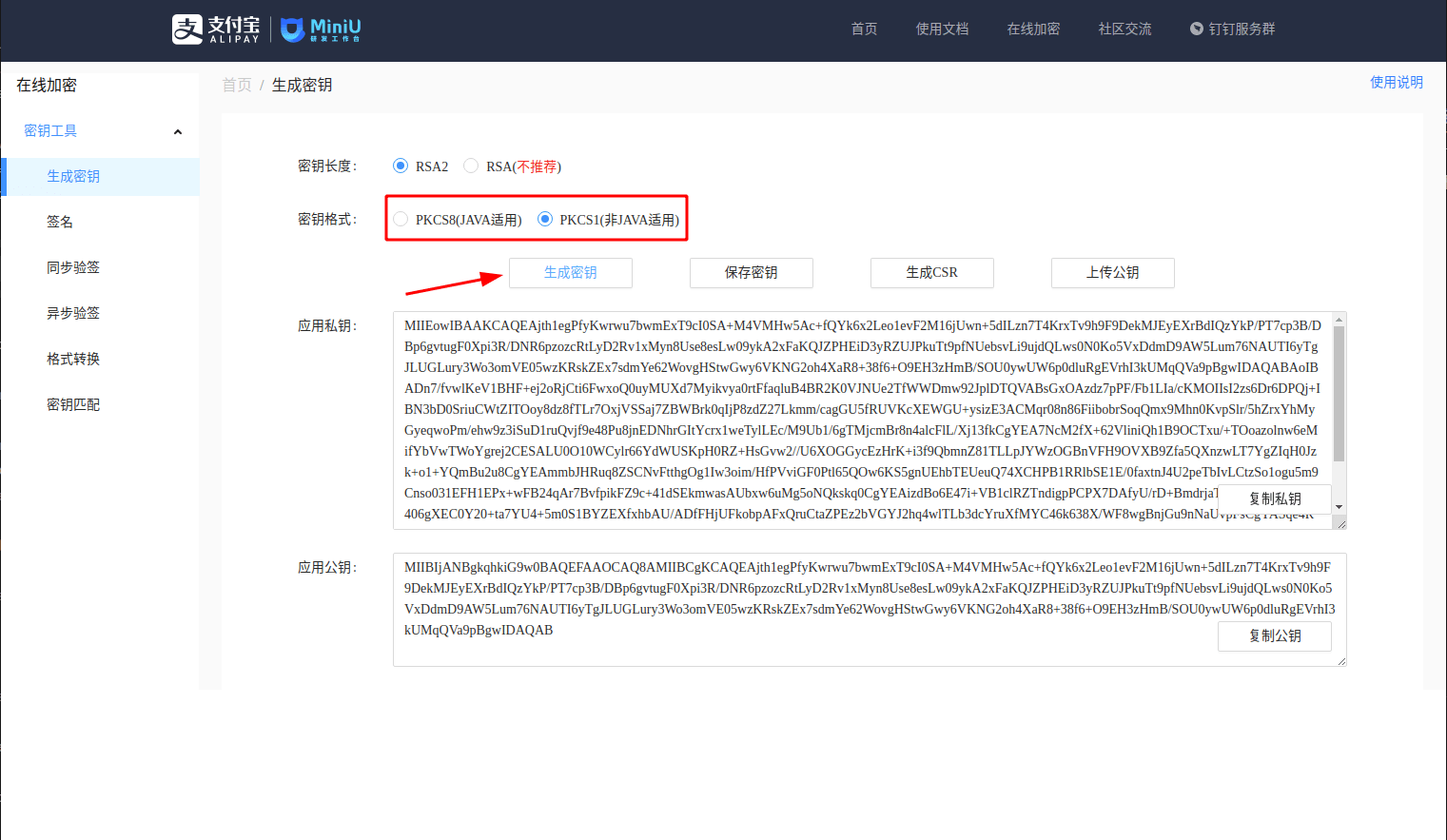Click the 生成密钥 generate button
This screenshot has width=1447, height=840.
click(570, 273)
